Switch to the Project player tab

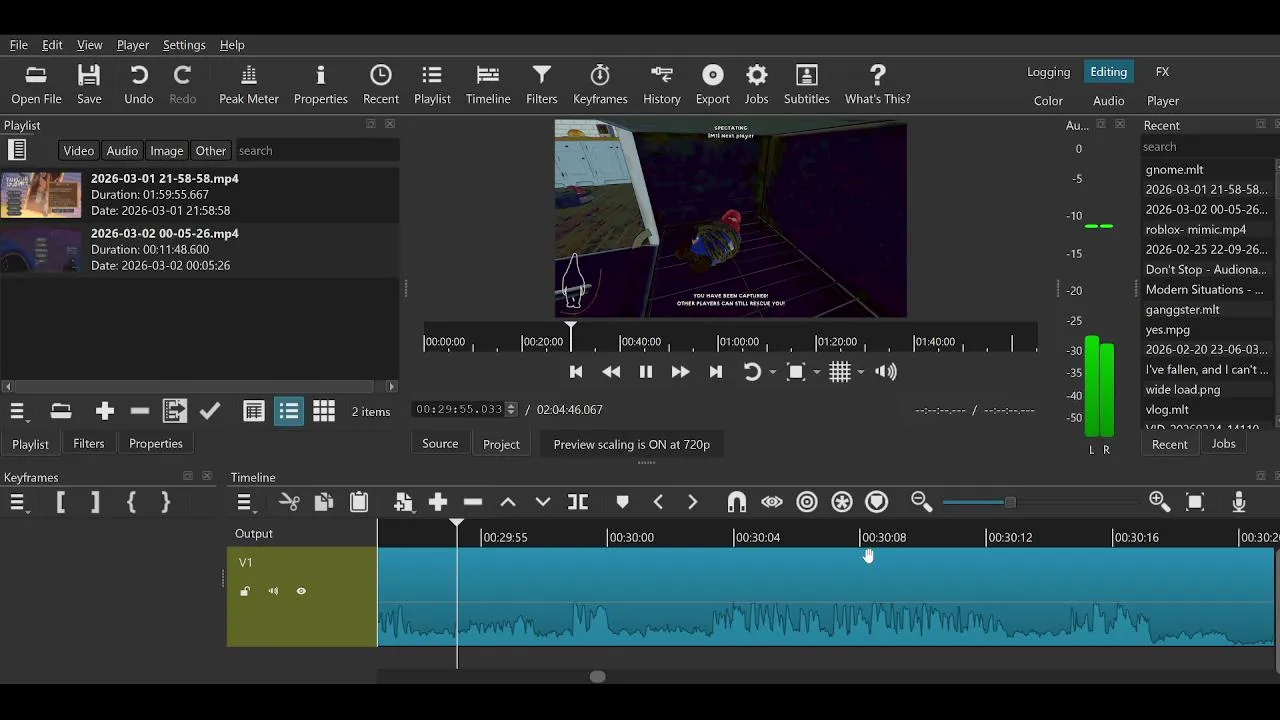501,444
